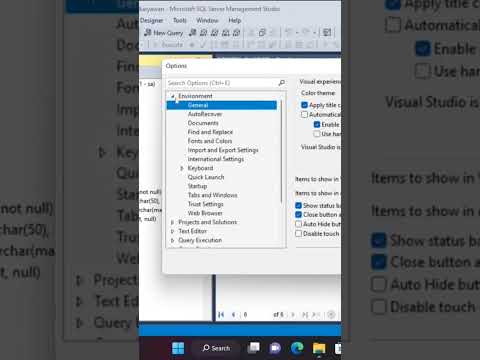Screen dimensions: 480x360
Task: Click the MDX query icon in the toolbar
Action: coord(204,32)
